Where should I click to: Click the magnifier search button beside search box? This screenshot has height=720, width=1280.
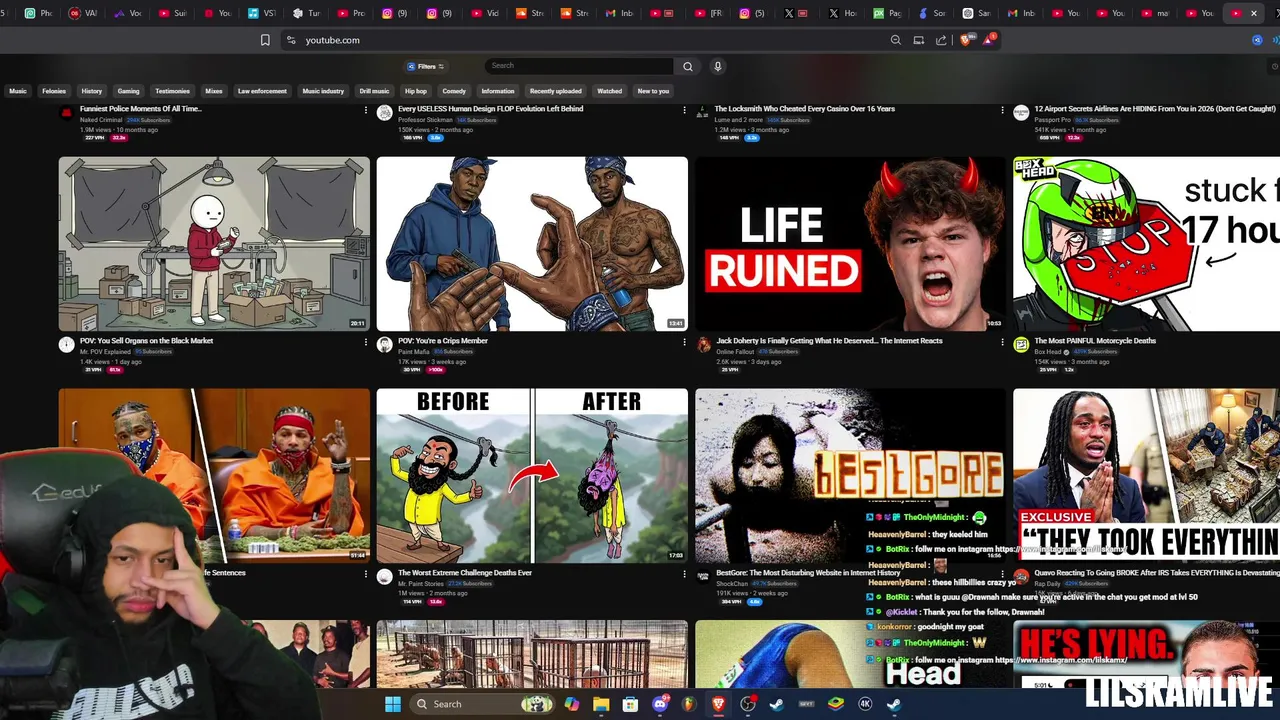[x=687, y=66]
